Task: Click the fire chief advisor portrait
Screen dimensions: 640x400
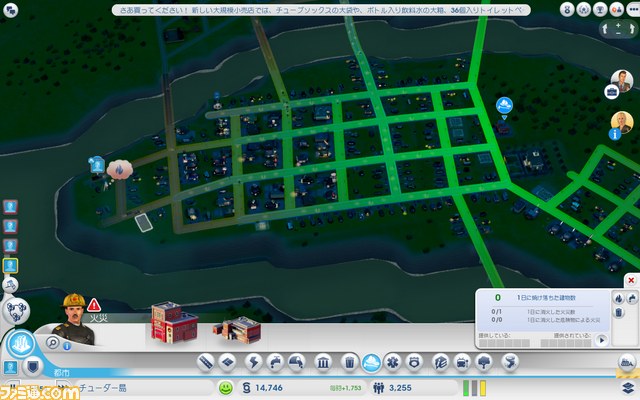Action: pos(74,319)
